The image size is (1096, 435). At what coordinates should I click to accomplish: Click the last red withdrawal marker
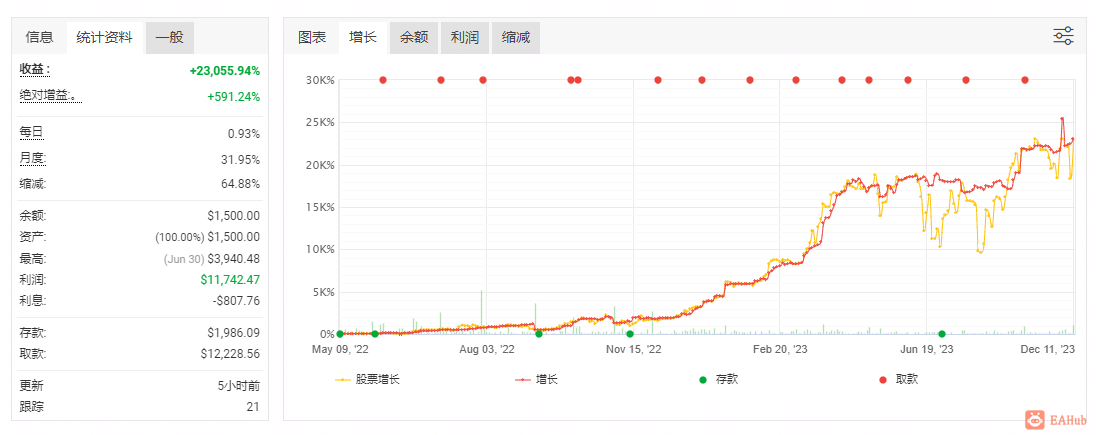[1025, 80]
